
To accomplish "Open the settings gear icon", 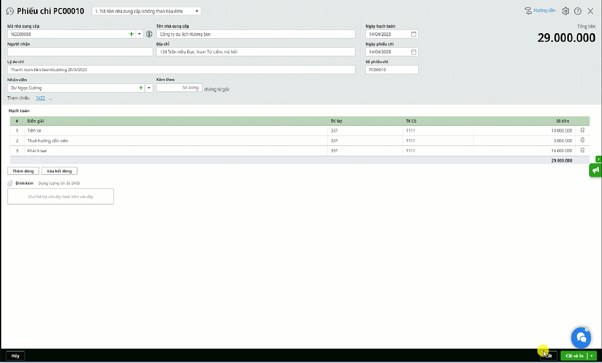I will tap(565, 11).
